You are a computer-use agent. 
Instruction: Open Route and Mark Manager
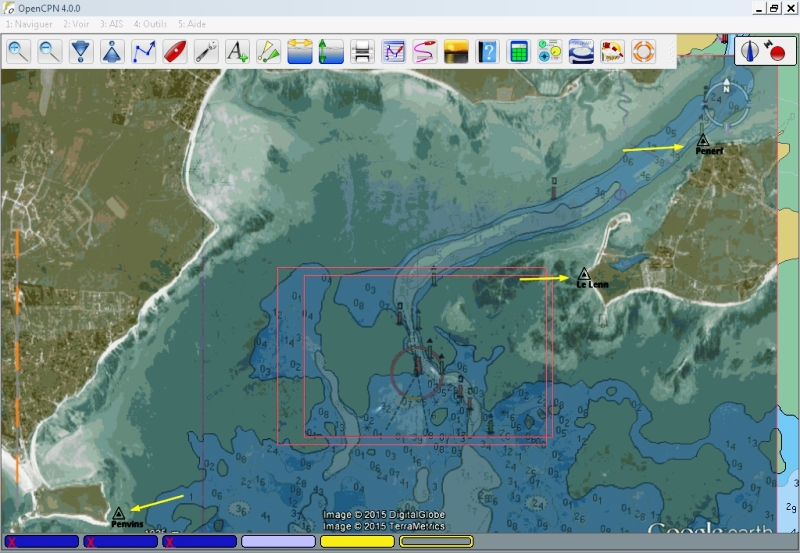coord(393,51)
